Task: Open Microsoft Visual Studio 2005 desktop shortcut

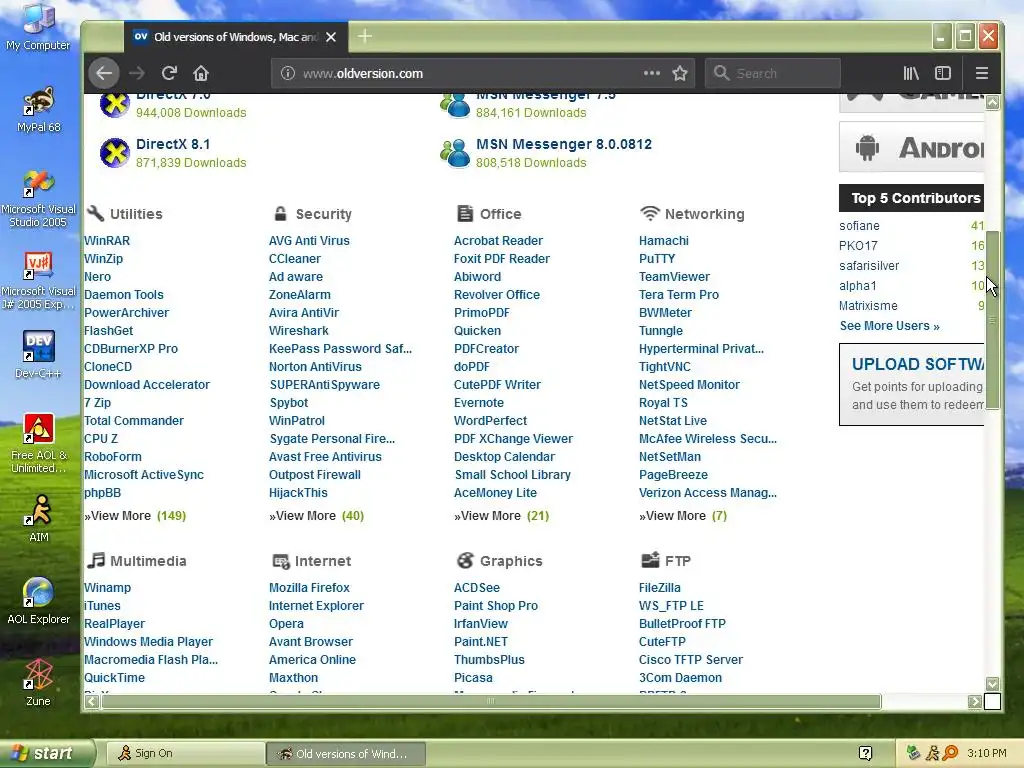Action: click(x=39, y=199)
